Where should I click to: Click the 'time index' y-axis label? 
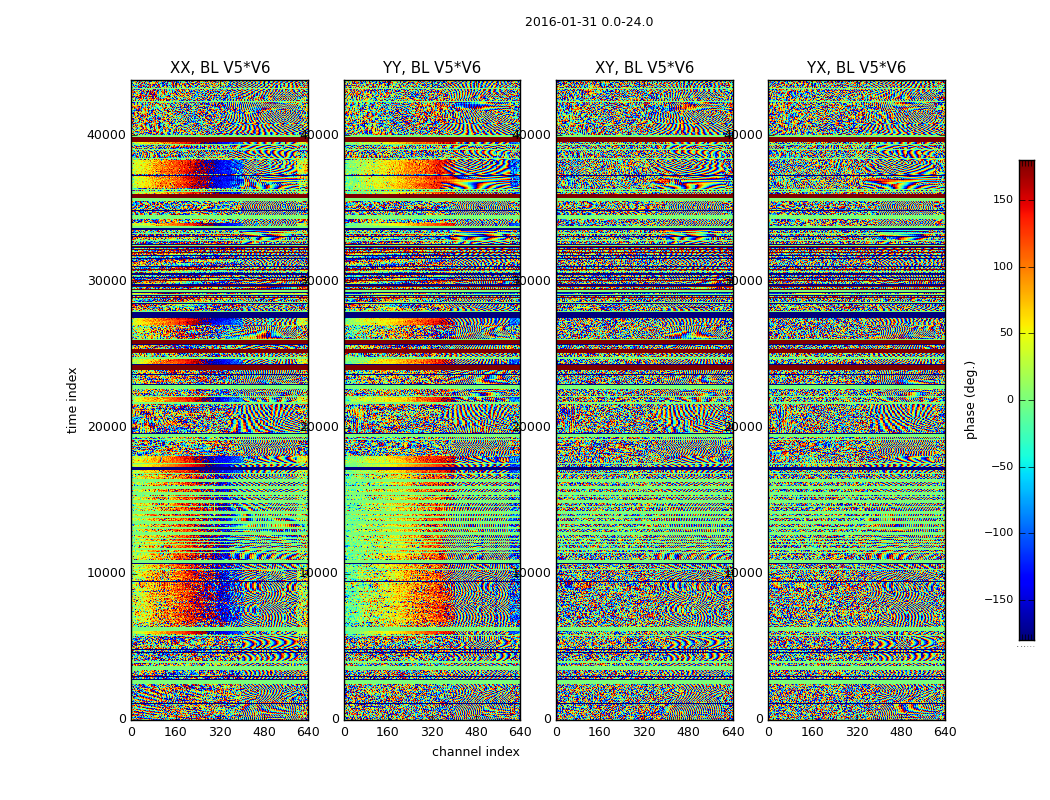(72, 400)
